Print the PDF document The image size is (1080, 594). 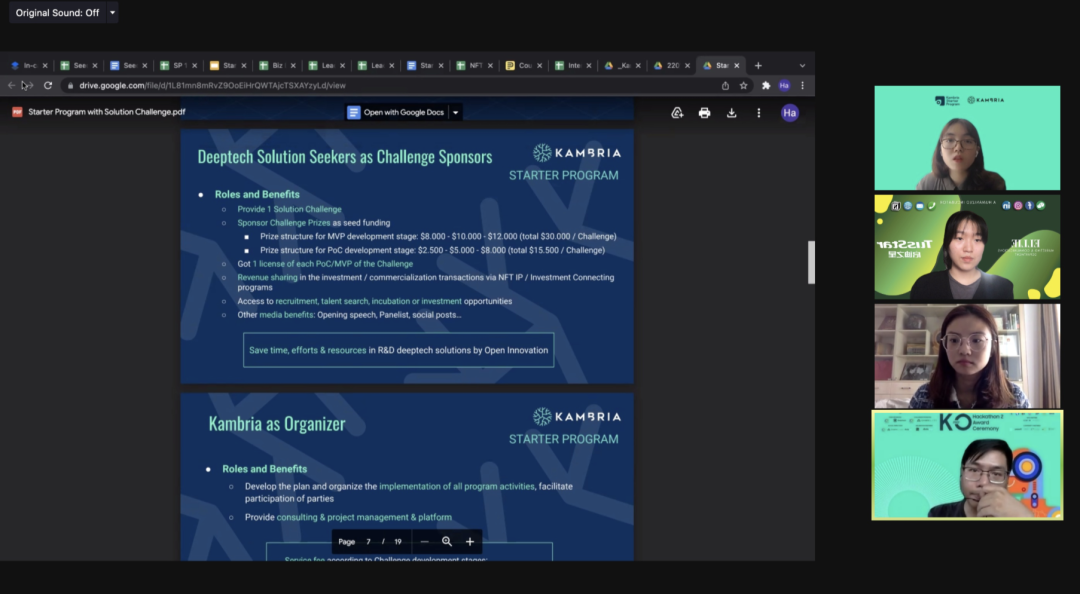704,112
